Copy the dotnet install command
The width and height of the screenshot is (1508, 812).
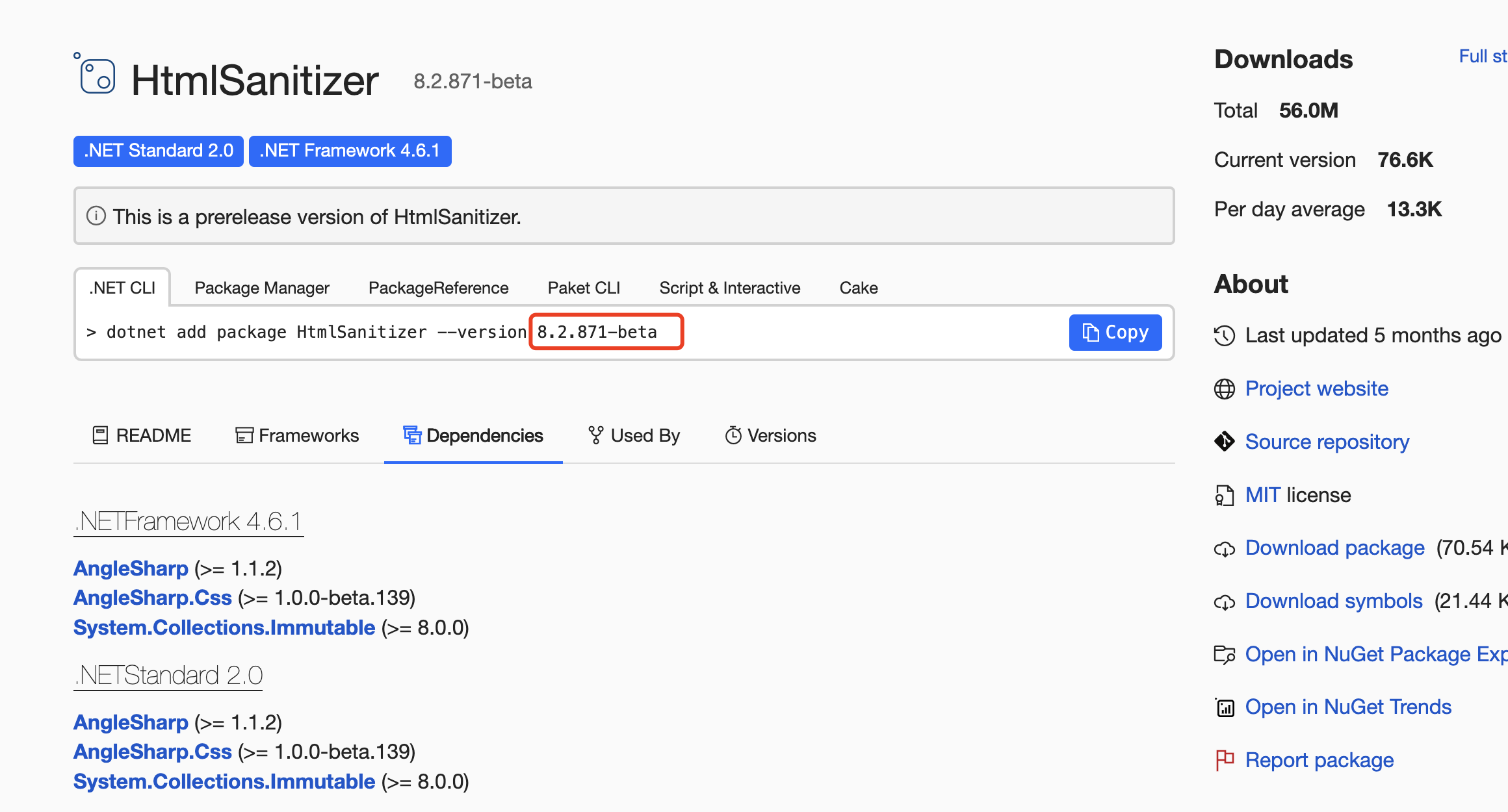pos(1115,333)
